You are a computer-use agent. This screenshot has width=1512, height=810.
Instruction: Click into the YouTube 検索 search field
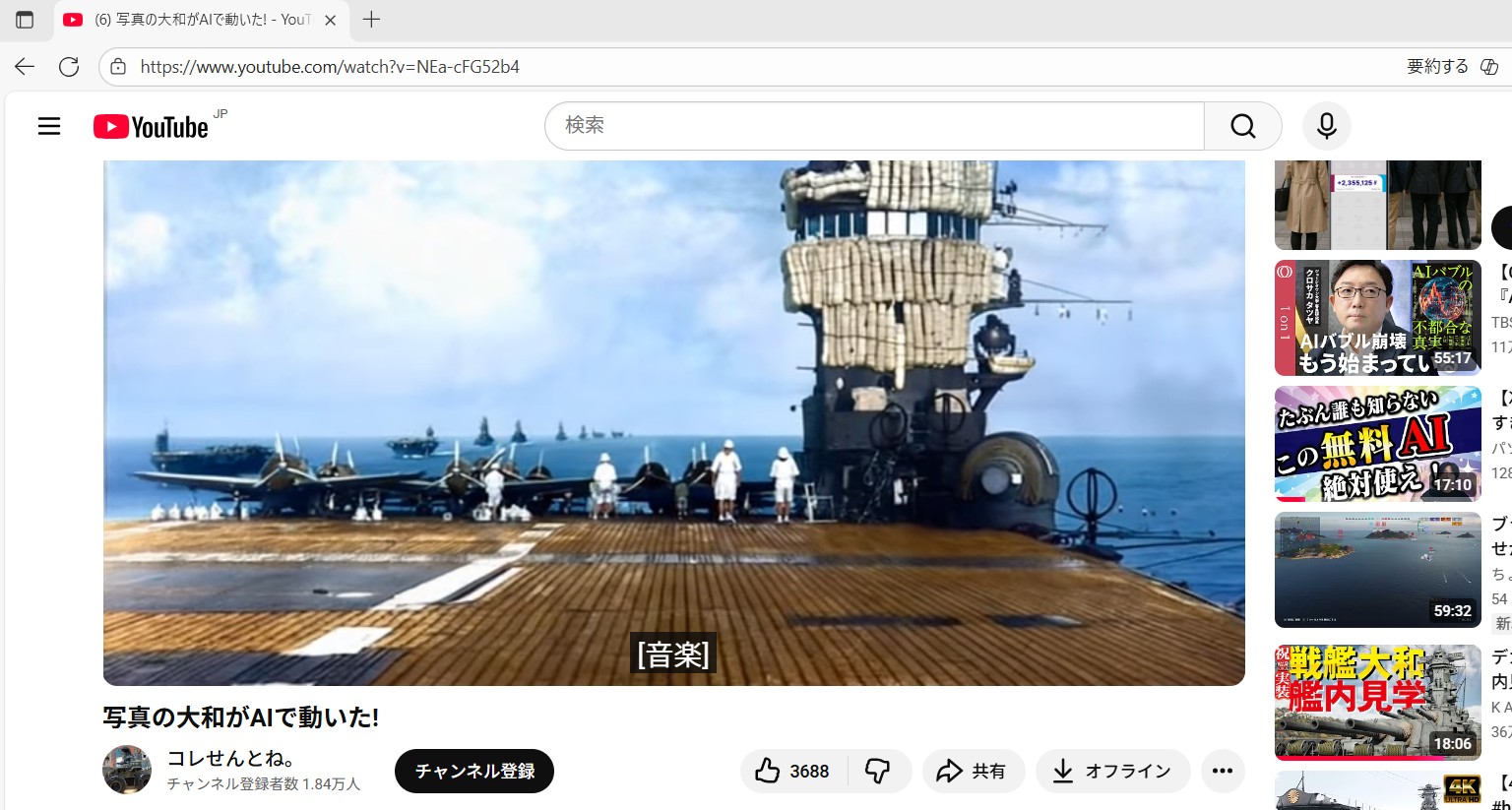click(x=874, y=126)
